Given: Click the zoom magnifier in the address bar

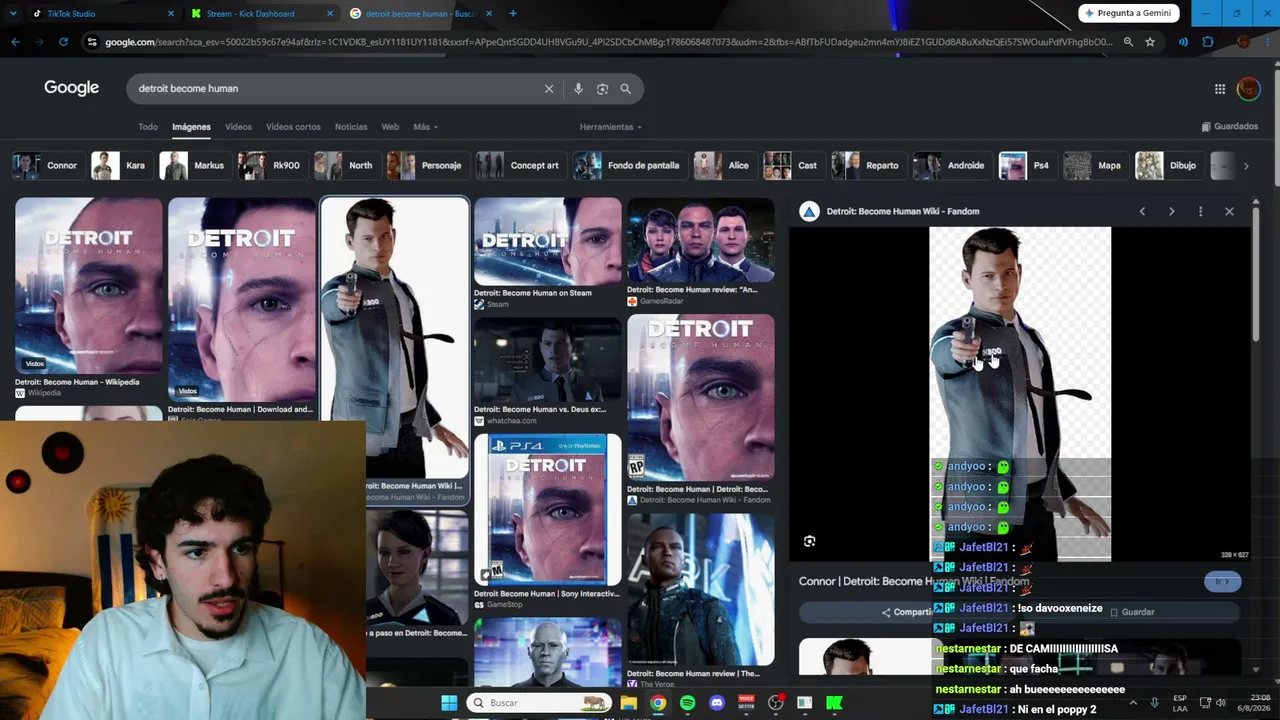Looking at the screenshot, I should click(1128, 42).
